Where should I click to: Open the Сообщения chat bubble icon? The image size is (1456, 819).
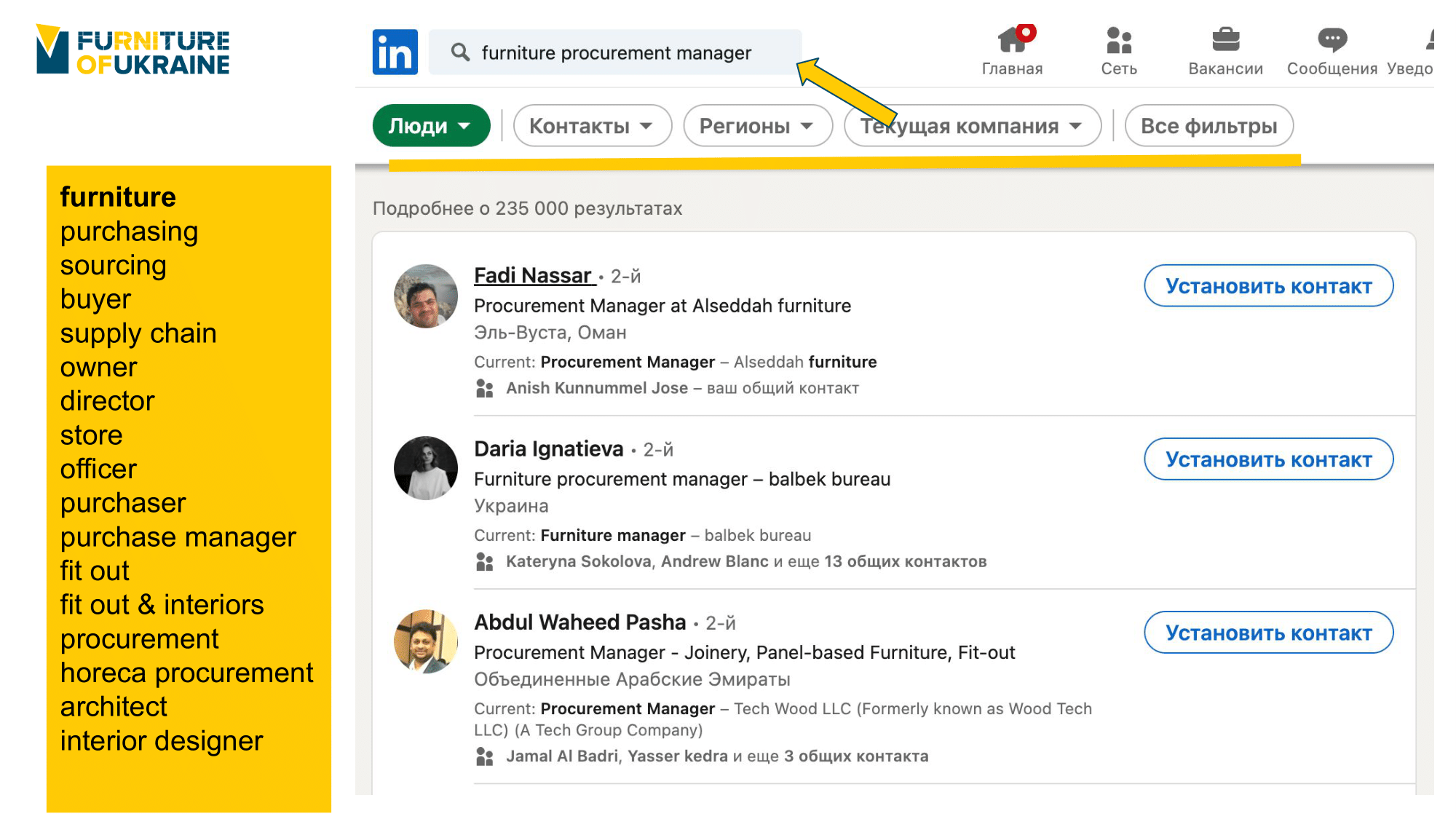(x=1332, y=39)
